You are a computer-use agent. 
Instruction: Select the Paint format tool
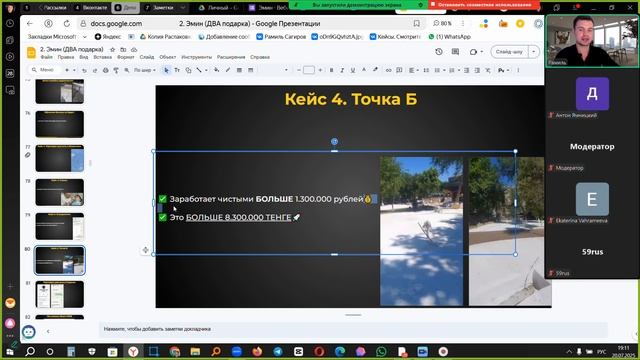click(x=116, y=70)
